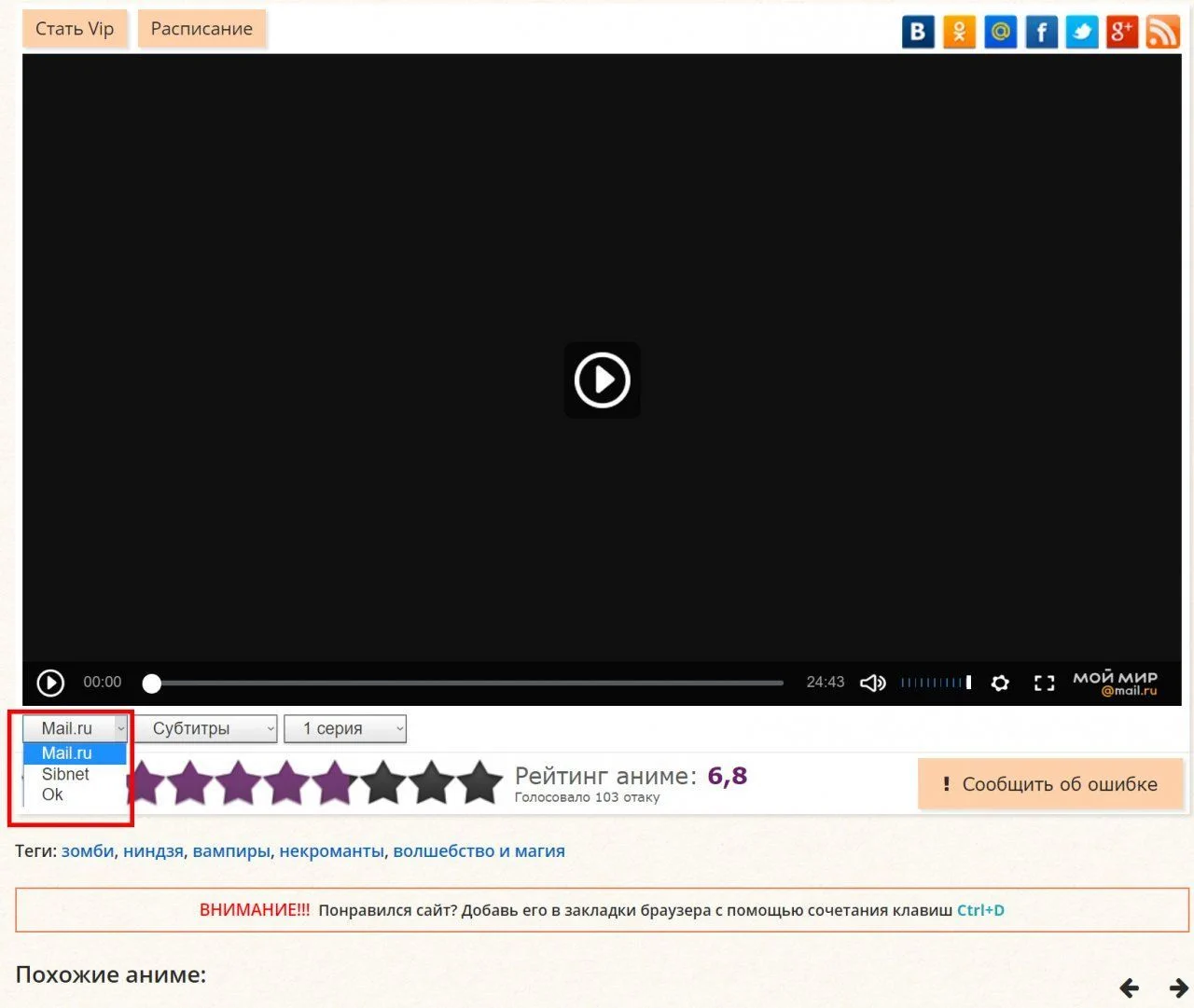Share via the VKontakte icon
This screenshot has width=1194, height=1008.
click(918, 32)
